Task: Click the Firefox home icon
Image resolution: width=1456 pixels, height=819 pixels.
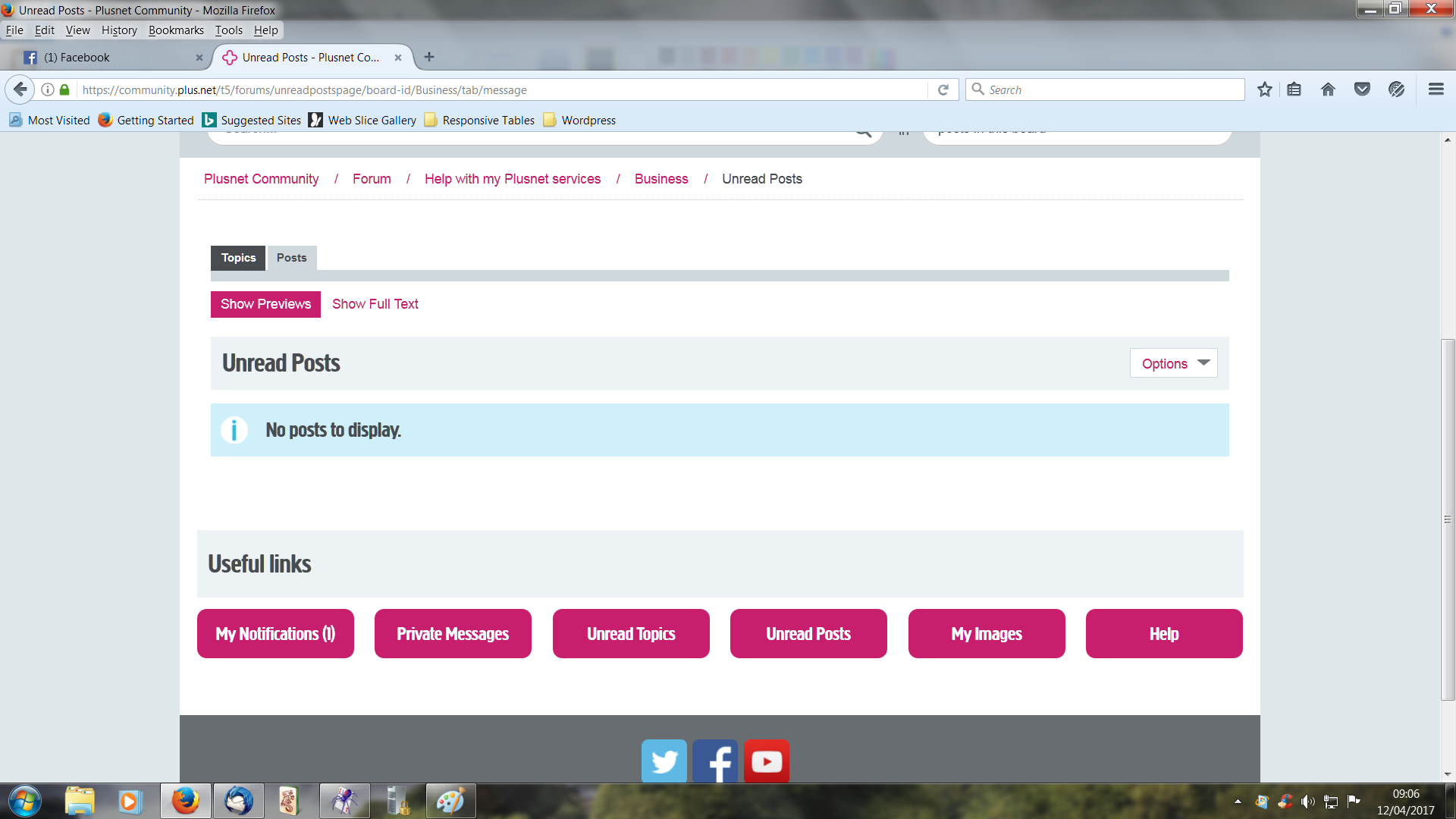Action: tap(1328, 89)
